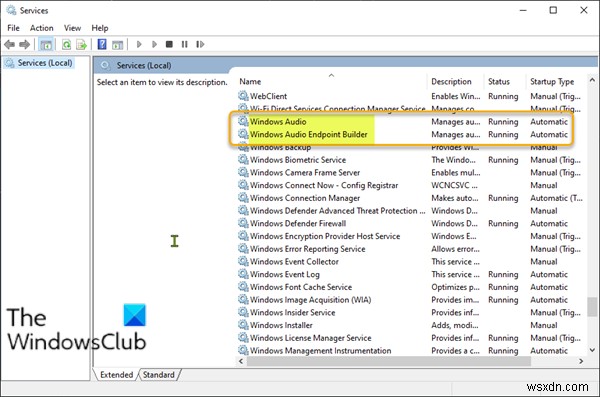600x397 pixels.
Task: Switch to the Extended tab
Action: (x=116, y=375)
